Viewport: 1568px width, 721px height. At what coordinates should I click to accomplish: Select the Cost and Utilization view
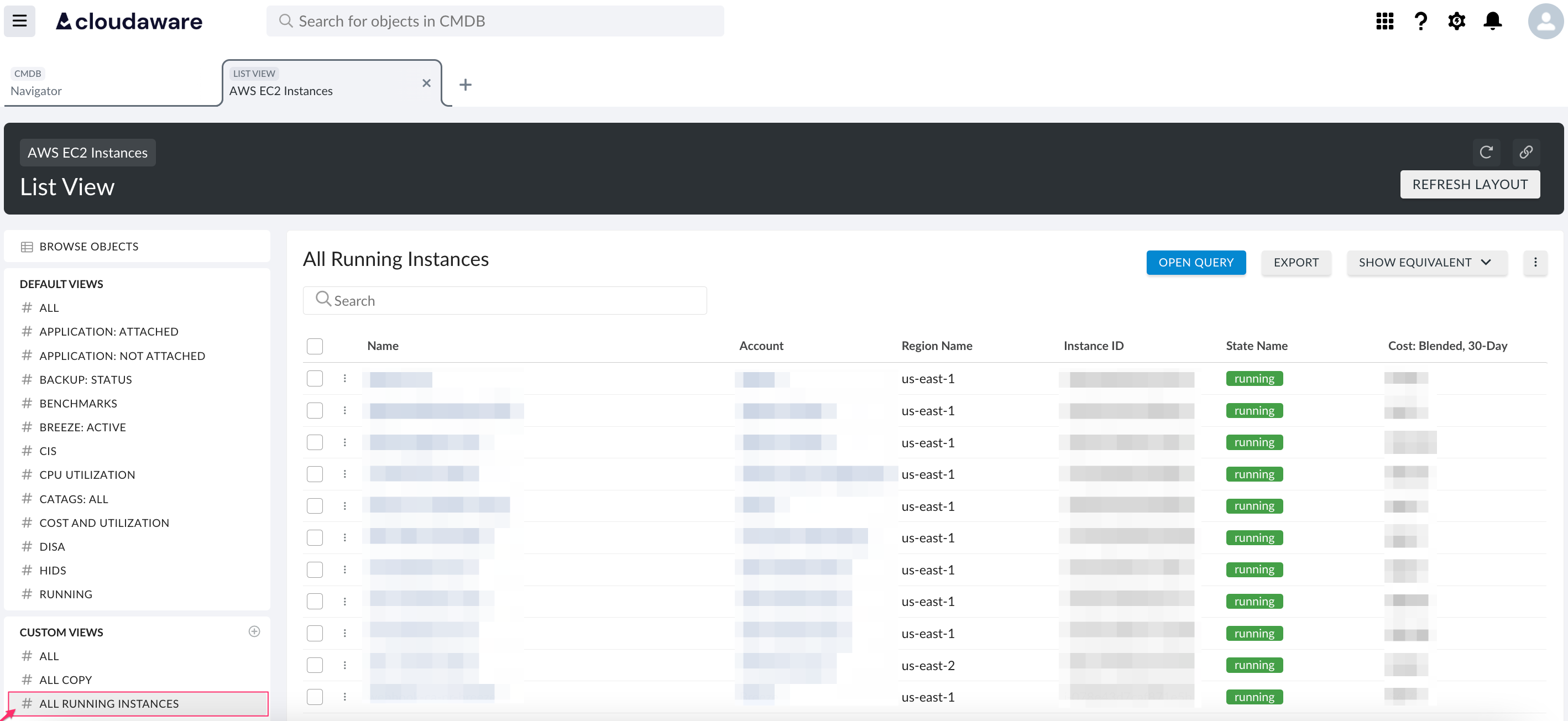[104, 523]
